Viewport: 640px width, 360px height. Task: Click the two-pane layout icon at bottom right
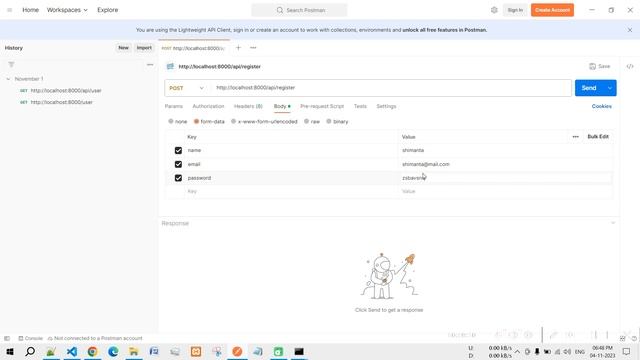[622, 338]
